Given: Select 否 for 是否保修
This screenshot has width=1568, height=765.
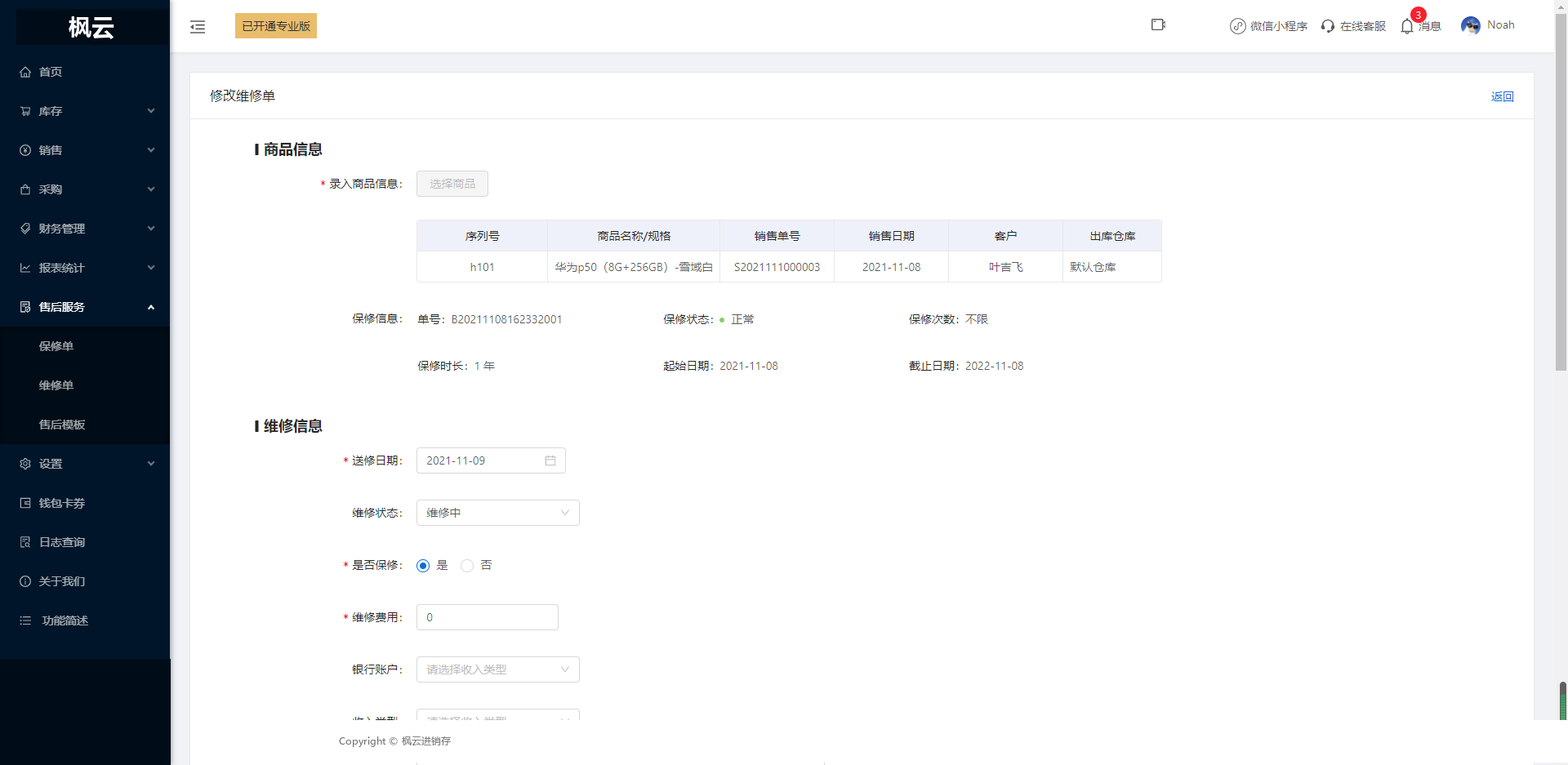Looking at the screenshot, I should click(467, 566).
